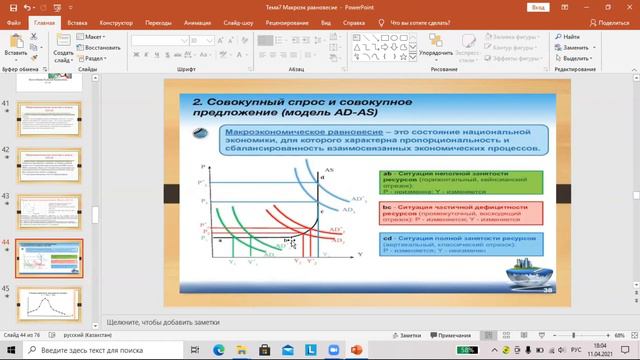Start slideshow from status bar icon
Viewport: 640px width, 360px height.
click(x=542, y=335)
